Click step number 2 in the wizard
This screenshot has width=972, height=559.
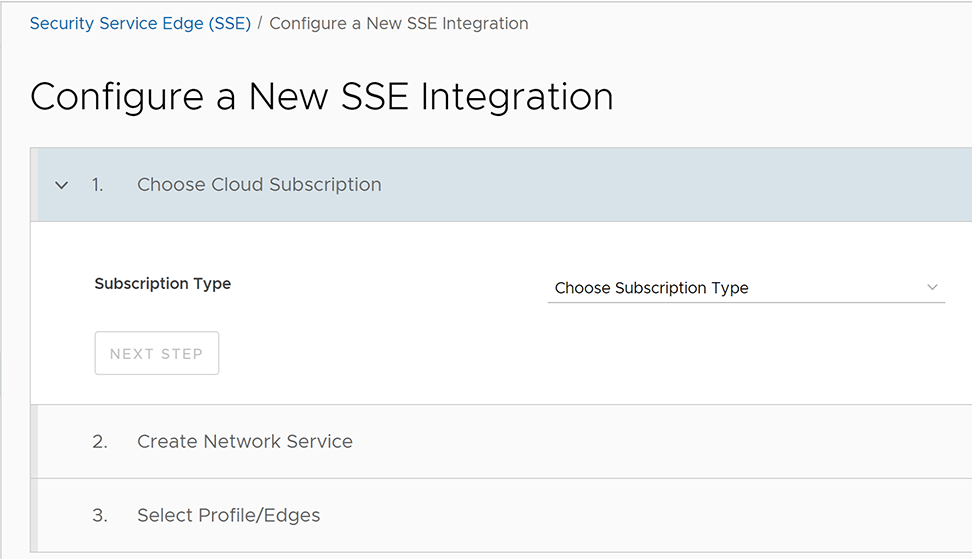pyautogui.click(x=99, y=441)
